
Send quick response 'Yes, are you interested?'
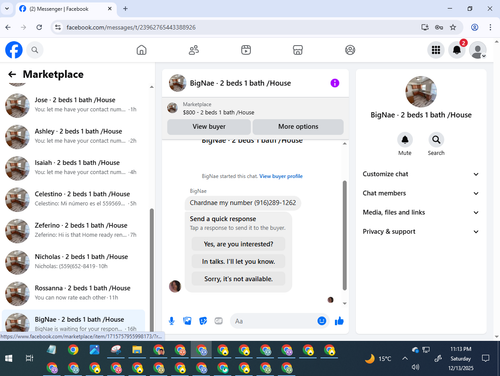point(238,244)
